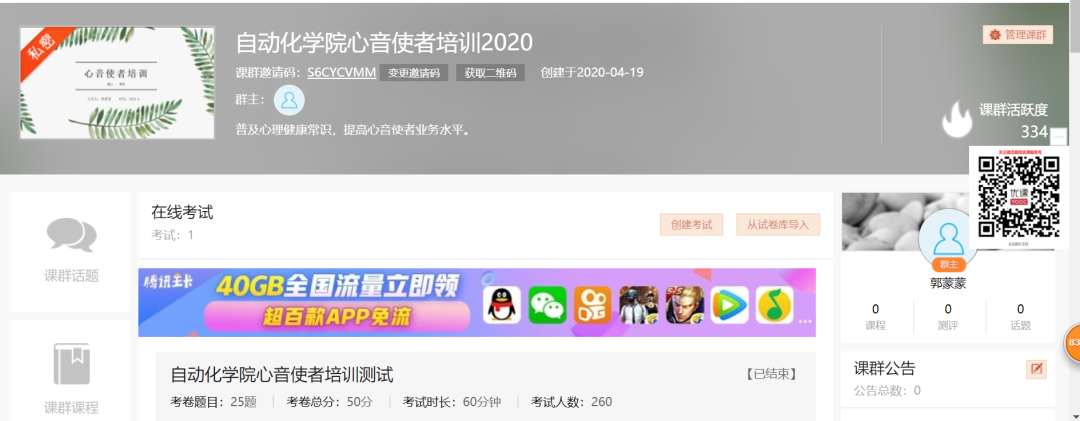Click the orange floating badge at right edge
This screenshot has height=421, width=1080.
pyautogui.click(x=1072, y=343)
